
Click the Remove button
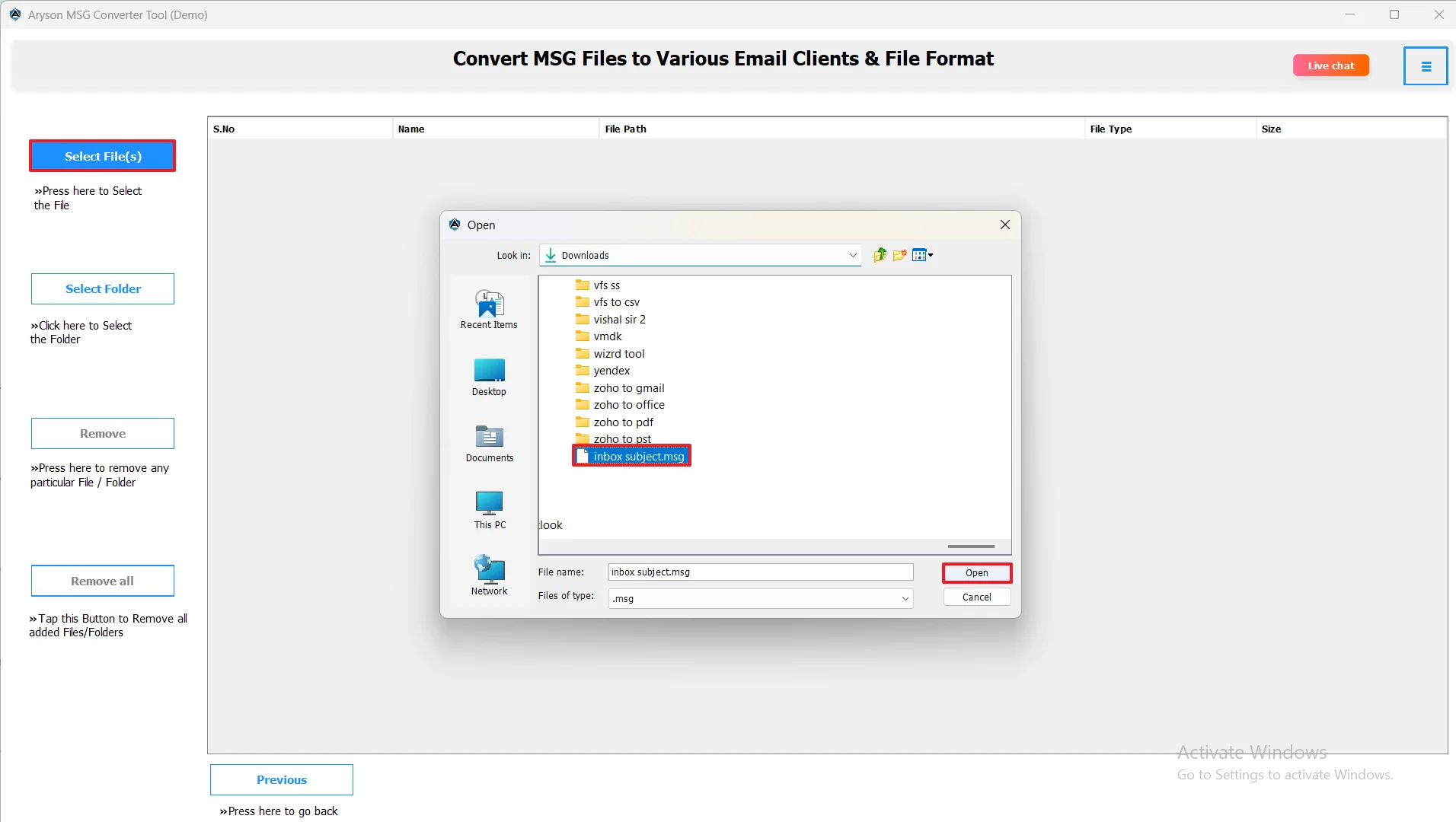click(103, 434)
